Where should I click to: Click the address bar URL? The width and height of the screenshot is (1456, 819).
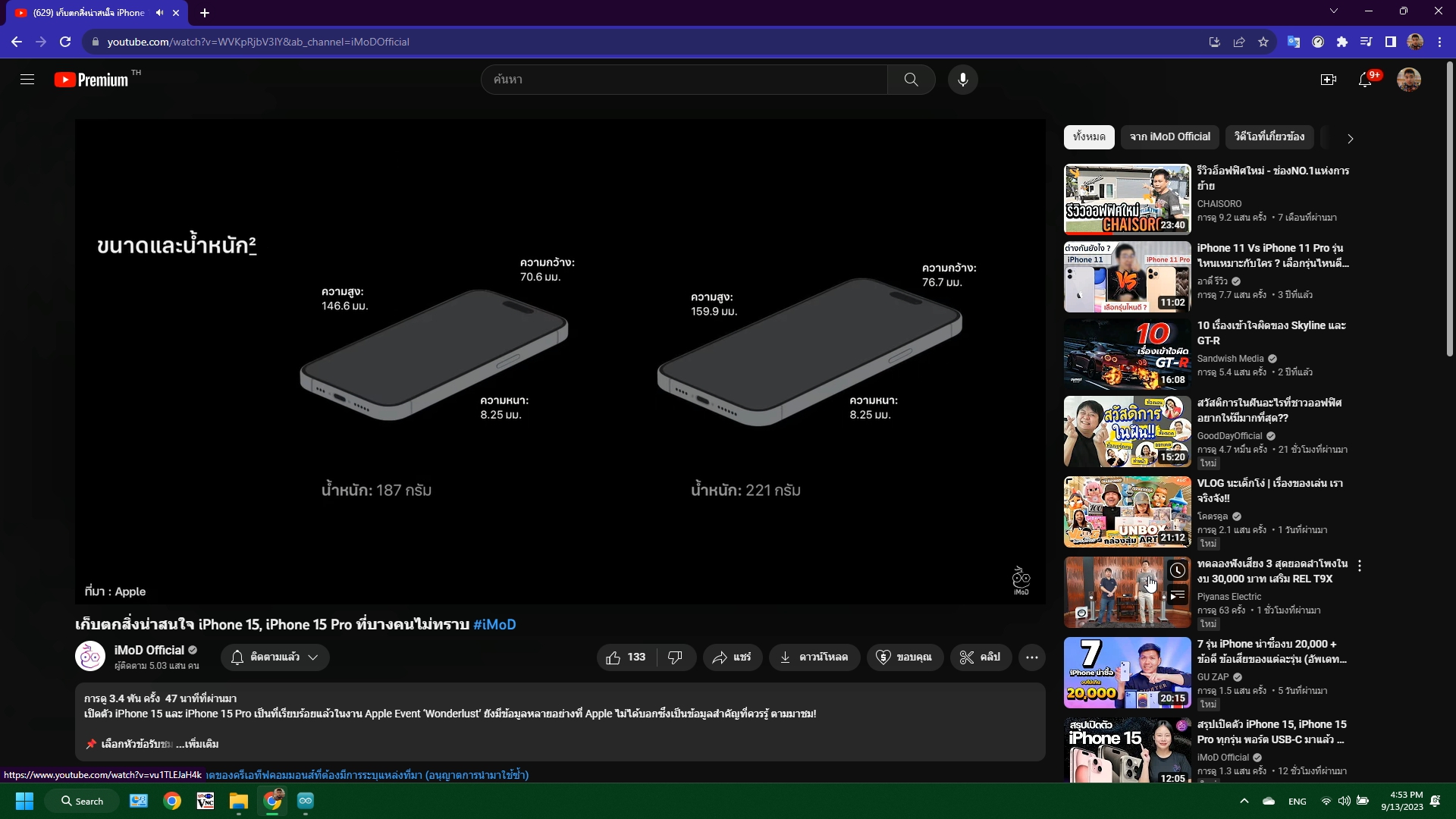tap(258, 42)
